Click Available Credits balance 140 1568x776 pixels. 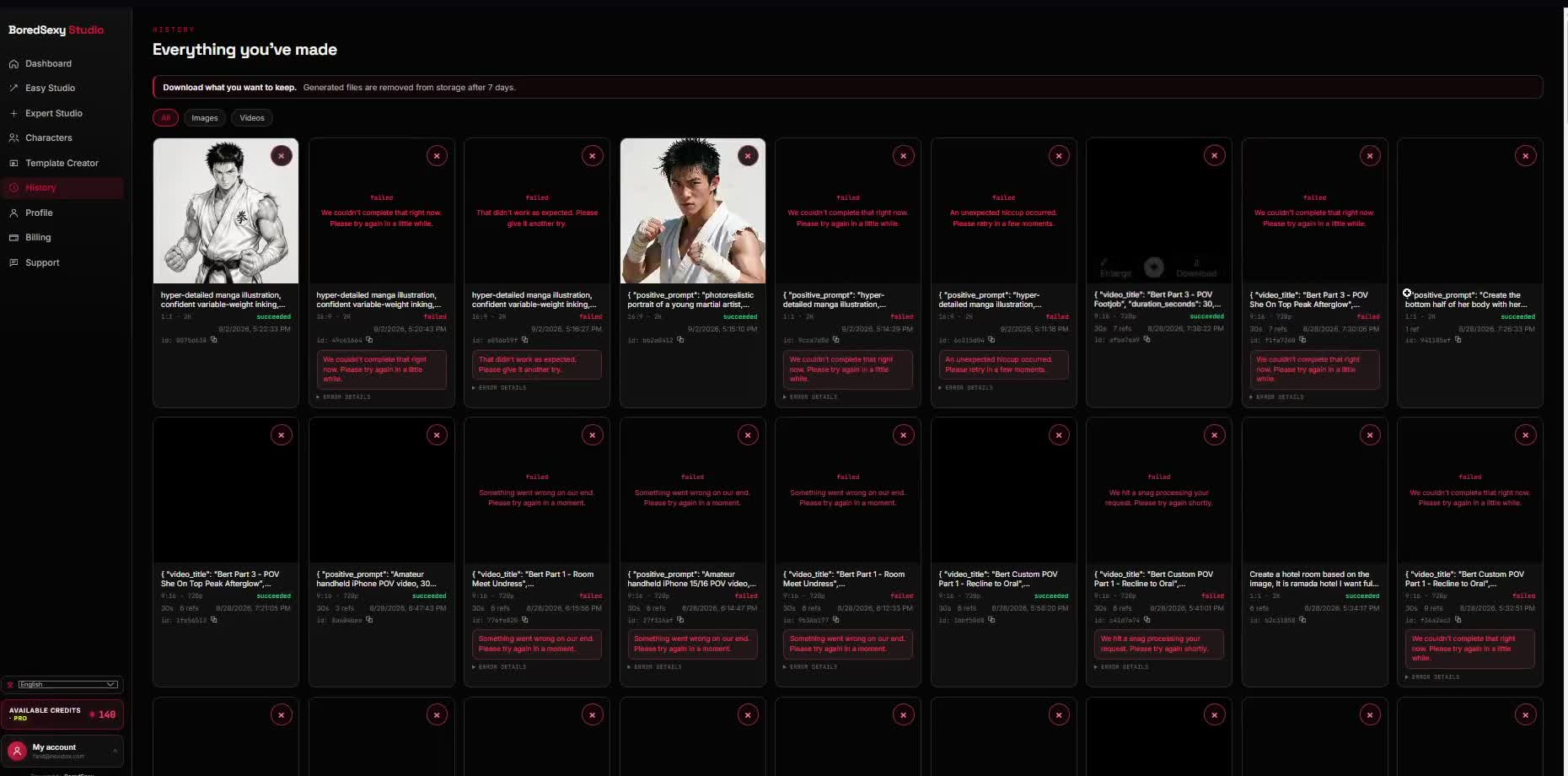pos(63,714)
